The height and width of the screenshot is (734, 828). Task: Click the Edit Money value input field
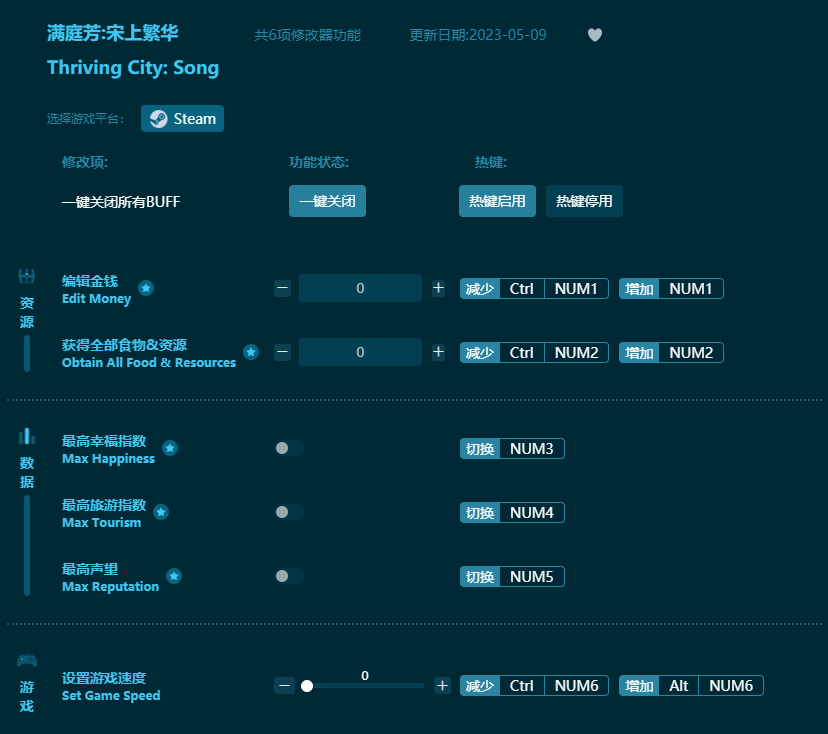(360, 287)
